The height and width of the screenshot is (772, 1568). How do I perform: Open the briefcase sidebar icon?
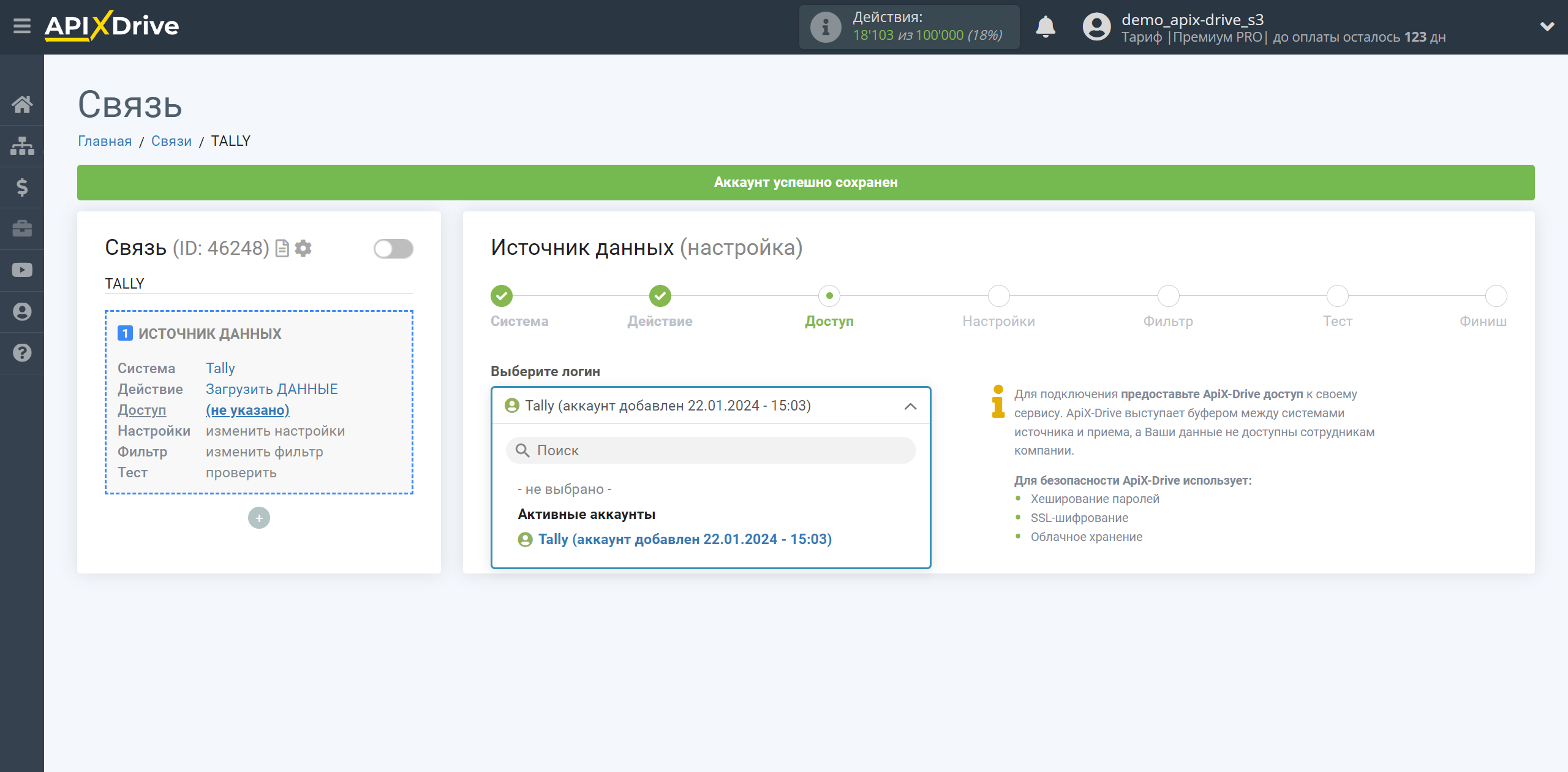pos(22,229)
